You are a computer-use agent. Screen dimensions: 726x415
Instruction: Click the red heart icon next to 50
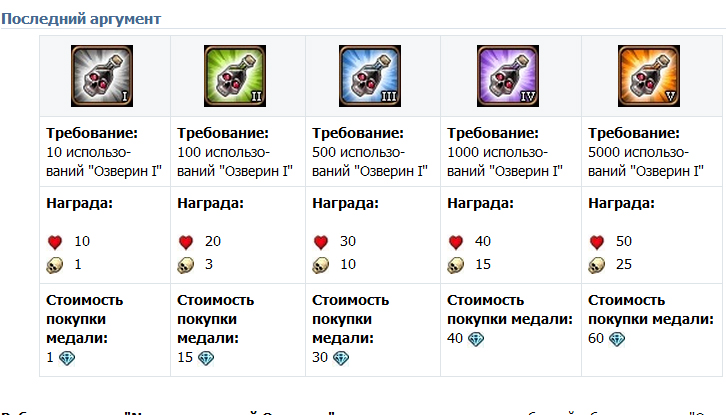(x=597, y=242)
